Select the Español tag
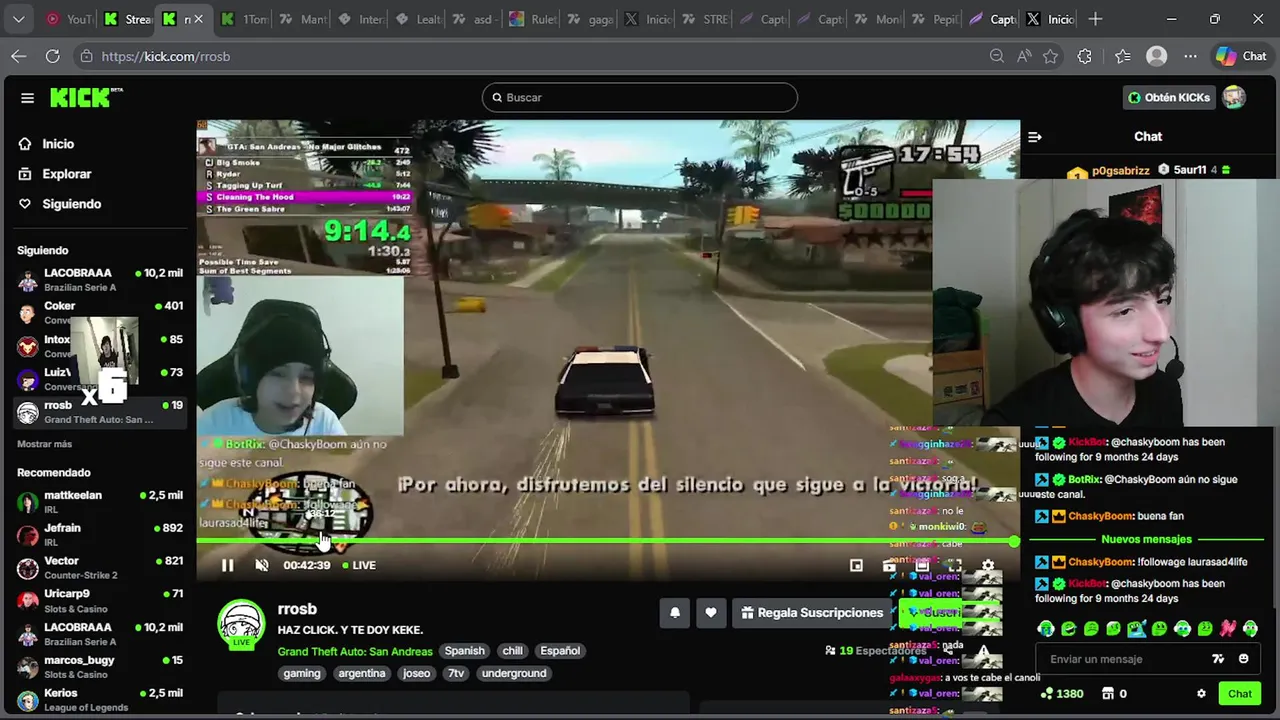Viewport: 1280px width, 720px height. coord(560,651)
